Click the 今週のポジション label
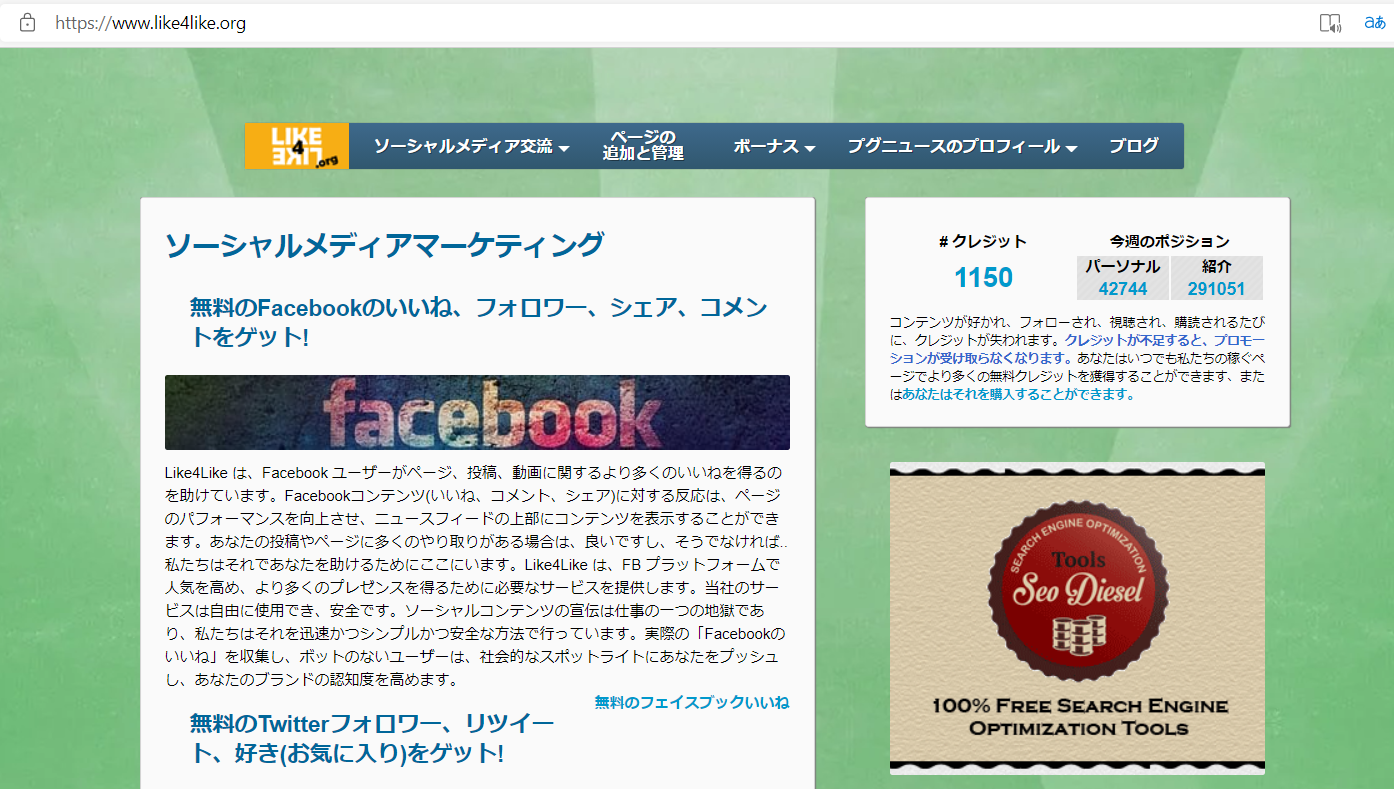This screenshot has width=1394, height=789. (1169, 241)
